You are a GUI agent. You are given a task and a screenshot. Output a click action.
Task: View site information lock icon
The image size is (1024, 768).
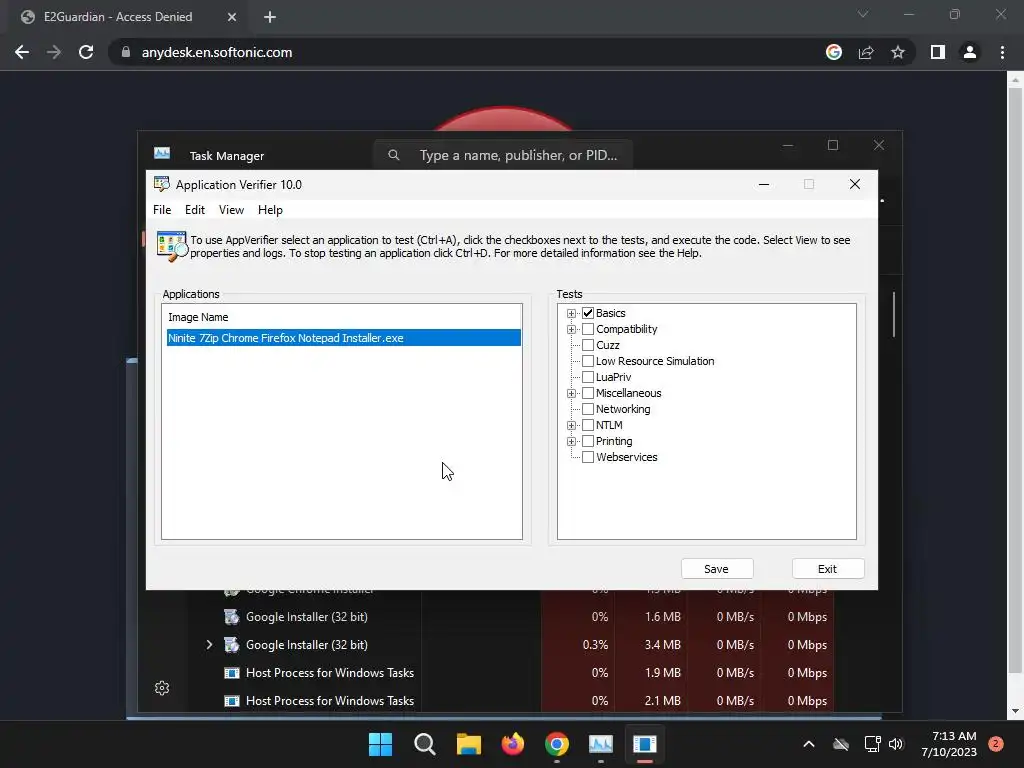(x=125, y=52)
